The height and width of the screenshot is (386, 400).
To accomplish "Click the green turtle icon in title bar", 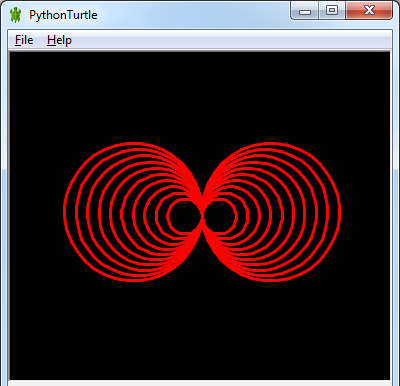I will tap(16, 15).
